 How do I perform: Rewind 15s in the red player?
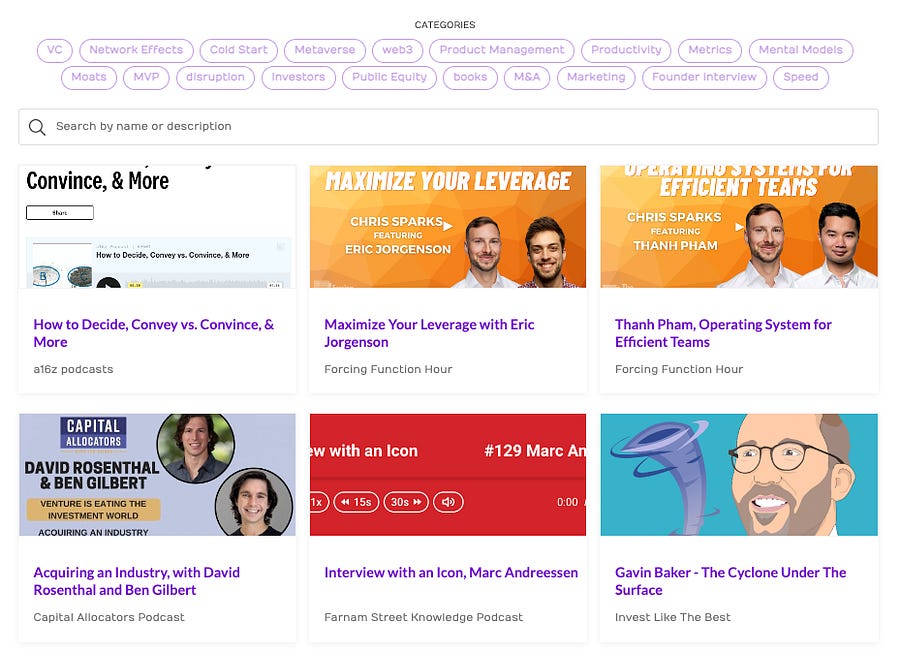tap(356, 502)
